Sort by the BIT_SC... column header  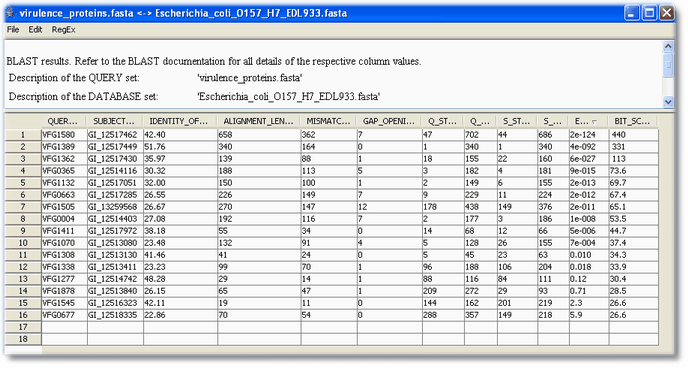(633, 121)
